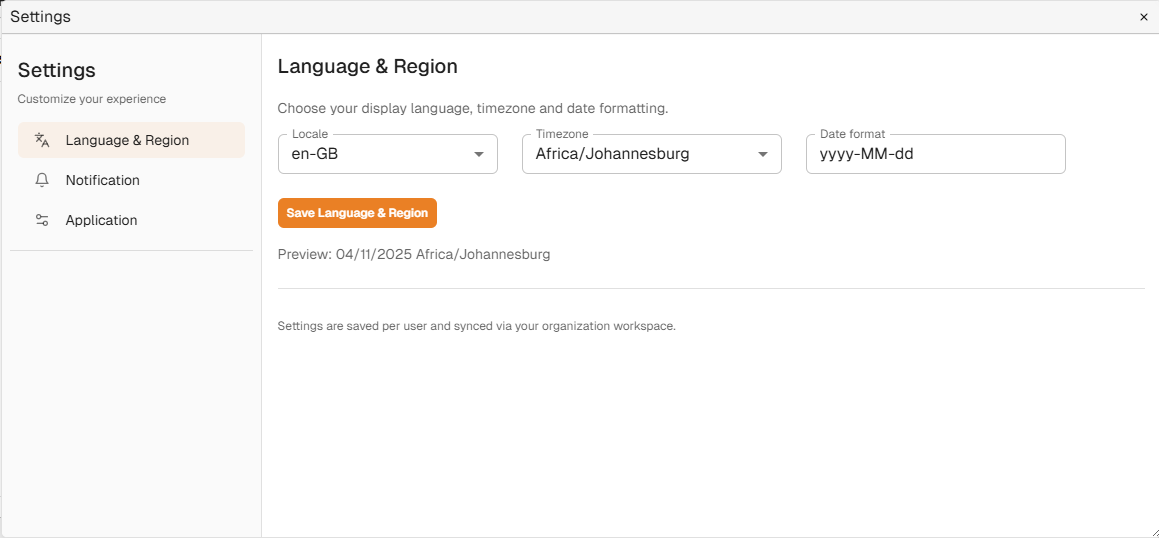Open the Notification settings section
The image size is (1159, 538).
click(x=102, y=180)
